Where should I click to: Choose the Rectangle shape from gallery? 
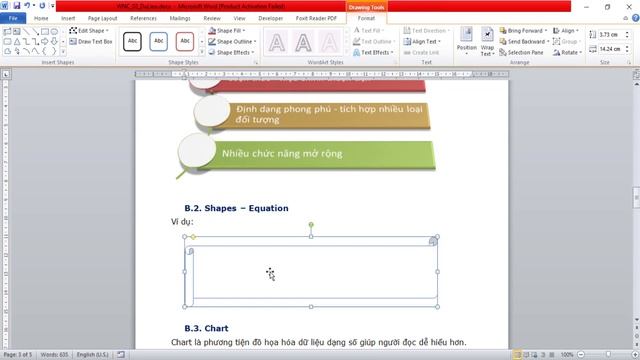point(45,31)
